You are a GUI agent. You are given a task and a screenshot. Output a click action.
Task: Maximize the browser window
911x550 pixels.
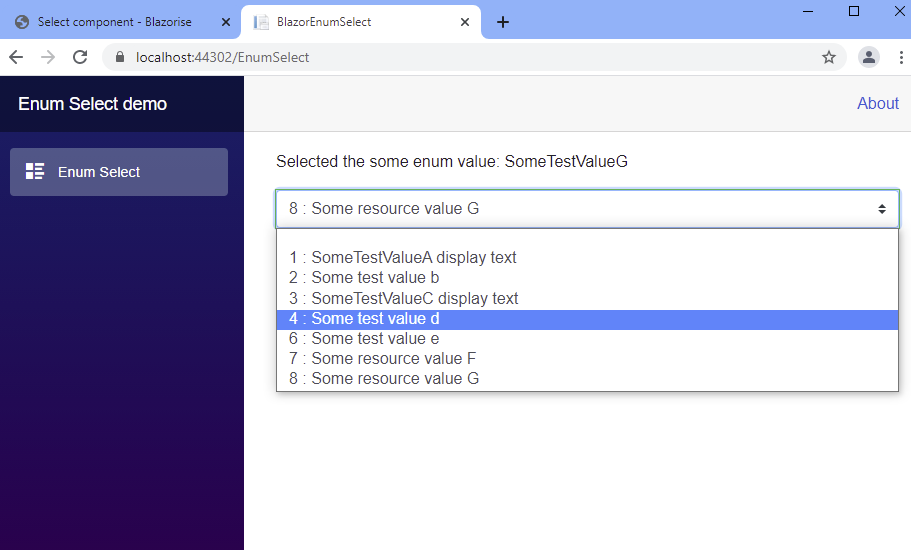pyautogui.click(x=854, y=11)
